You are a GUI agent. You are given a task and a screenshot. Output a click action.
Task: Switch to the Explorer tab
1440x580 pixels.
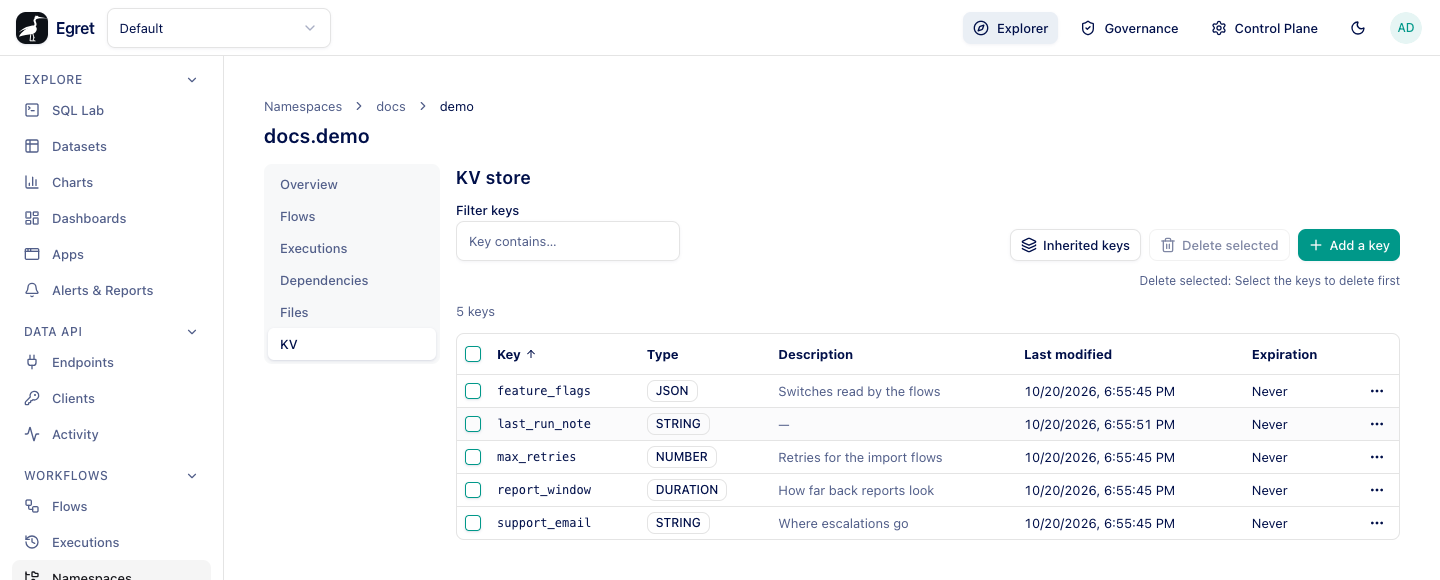[1010, 28]
